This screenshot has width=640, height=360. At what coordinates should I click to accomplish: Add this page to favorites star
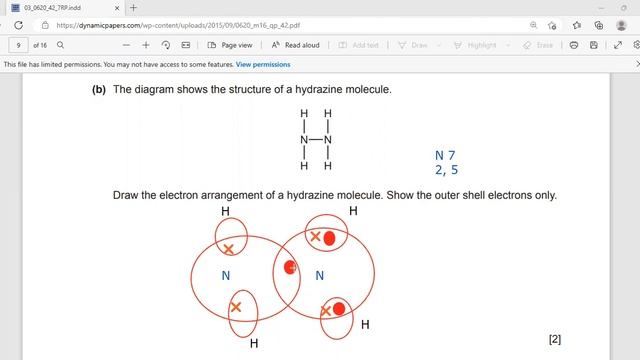click(552, 25)
